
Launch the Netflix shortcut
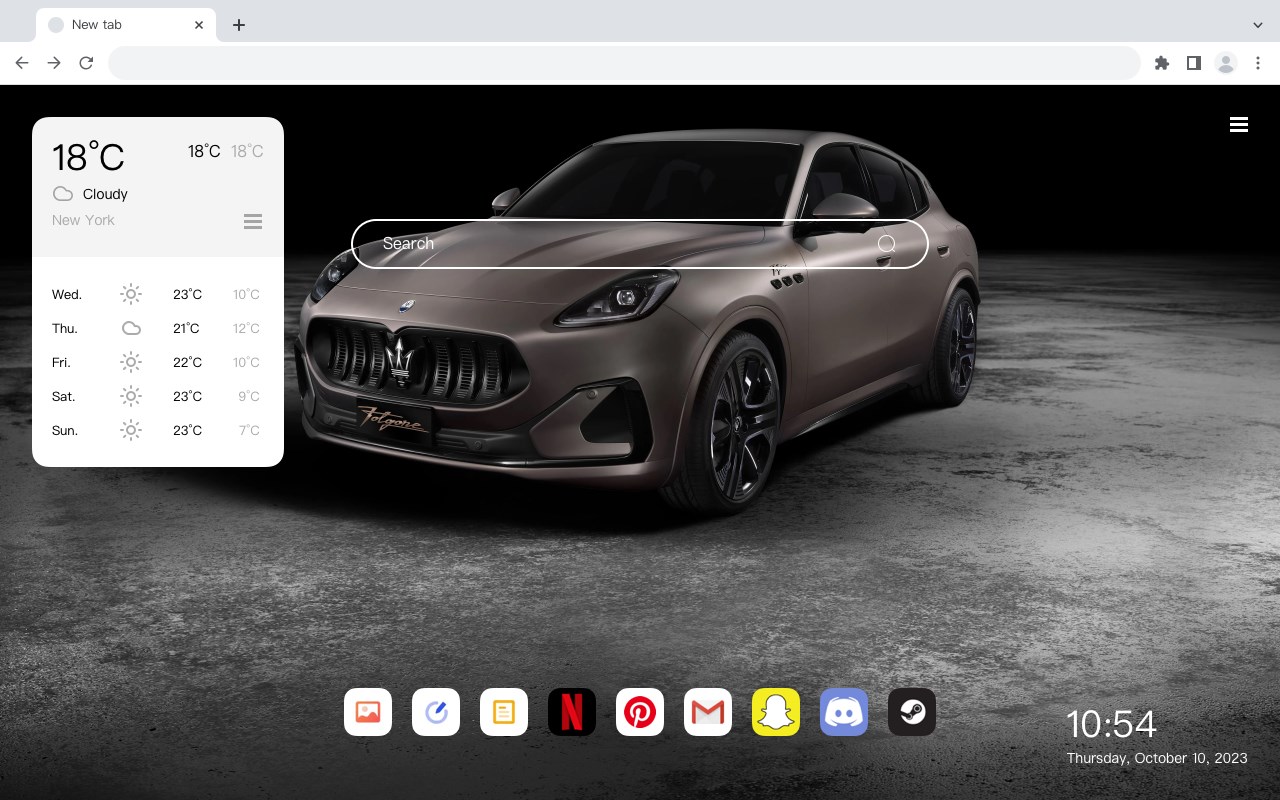coord(572,712)
